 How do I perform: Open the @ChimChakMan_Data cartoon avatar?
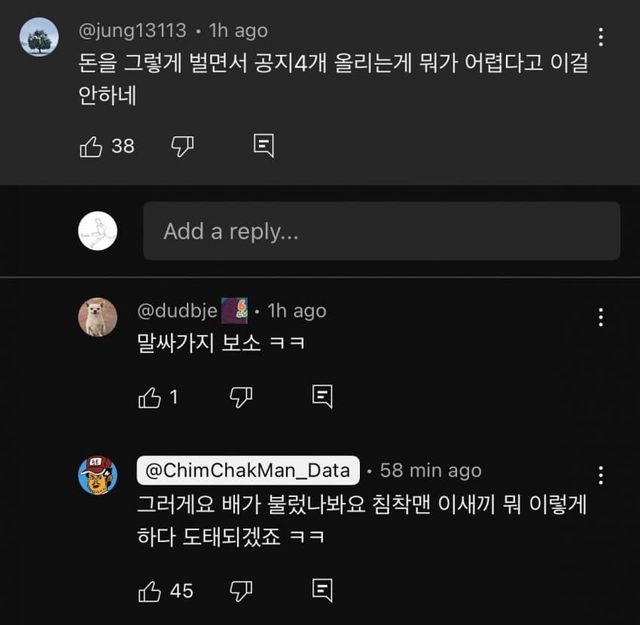(x=98, y=473)
